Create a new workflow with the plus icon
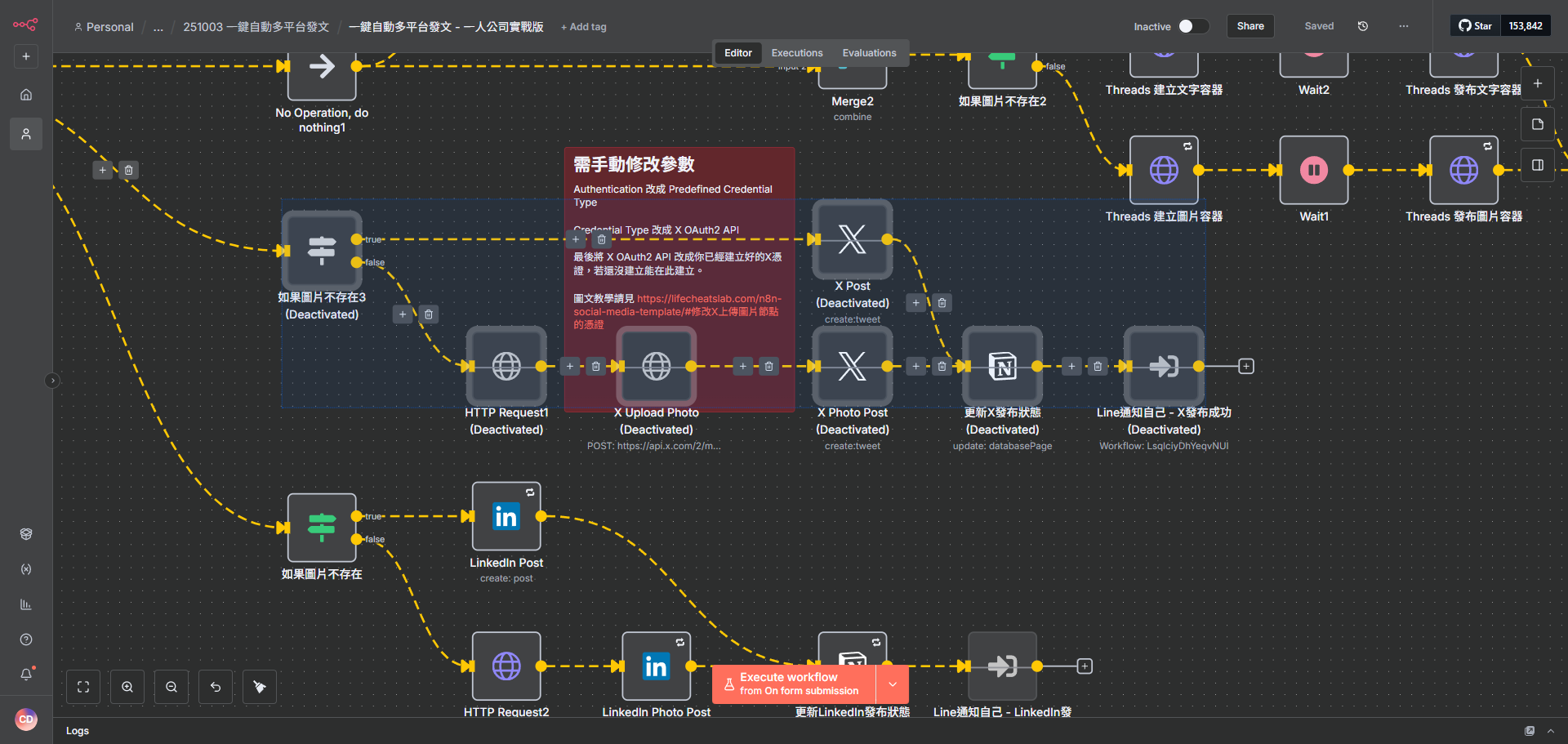The image size is (1568, 744). pyautogui.click(x=25, y=56)
